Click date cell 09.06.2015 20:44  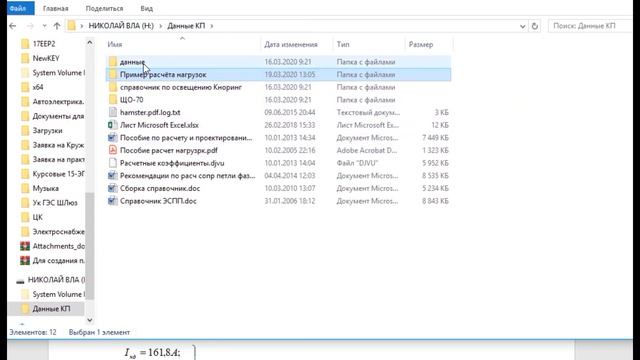pyautogui.click(x=289, y=113)
